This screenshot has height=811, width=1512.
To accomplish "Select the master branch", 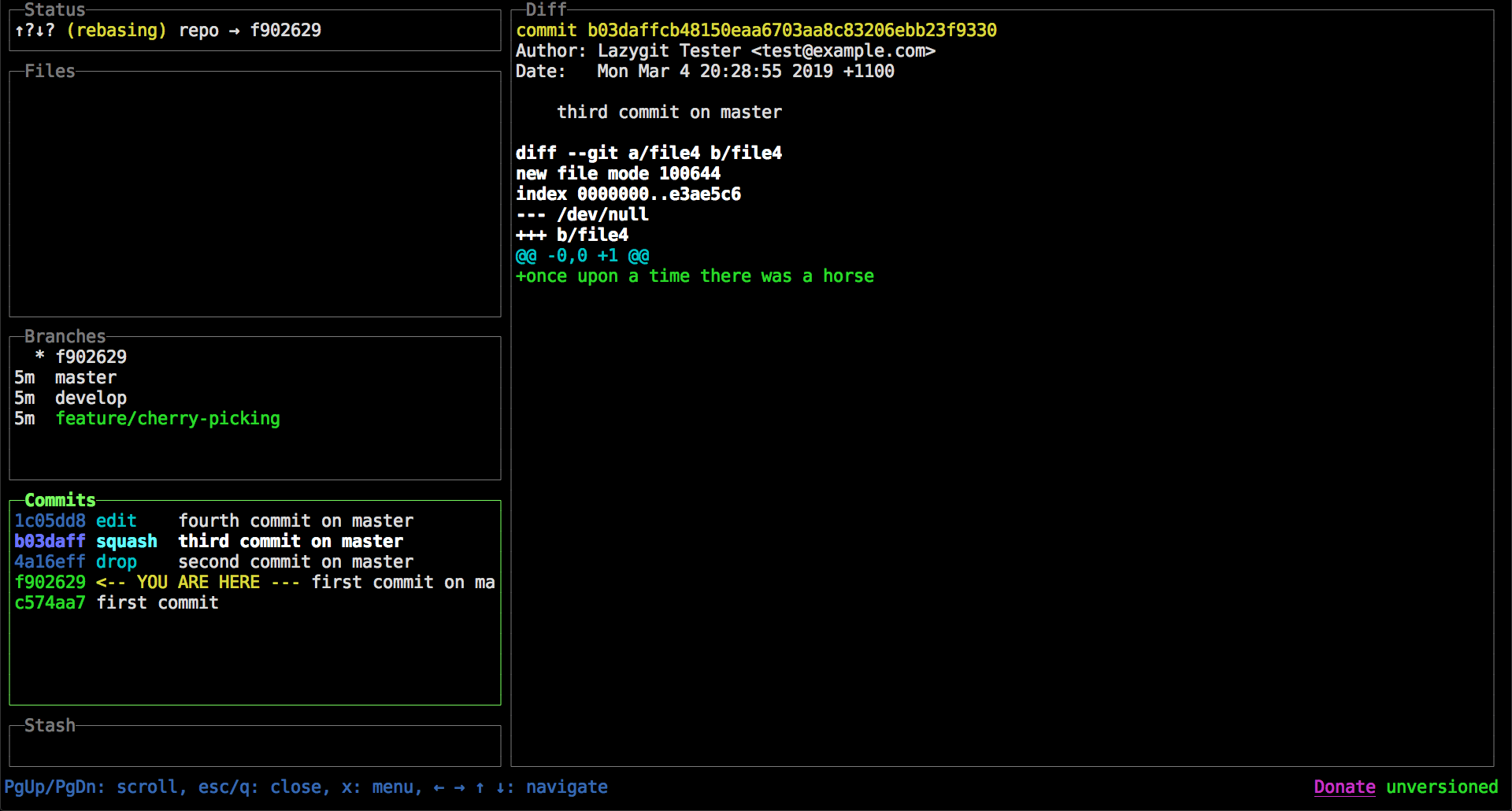I will tap(85, 377).
